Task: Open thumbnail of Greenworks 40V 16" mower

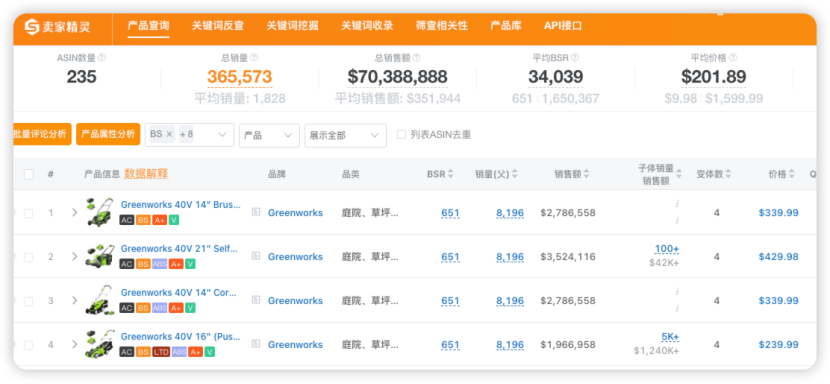Action: (100, 344)
